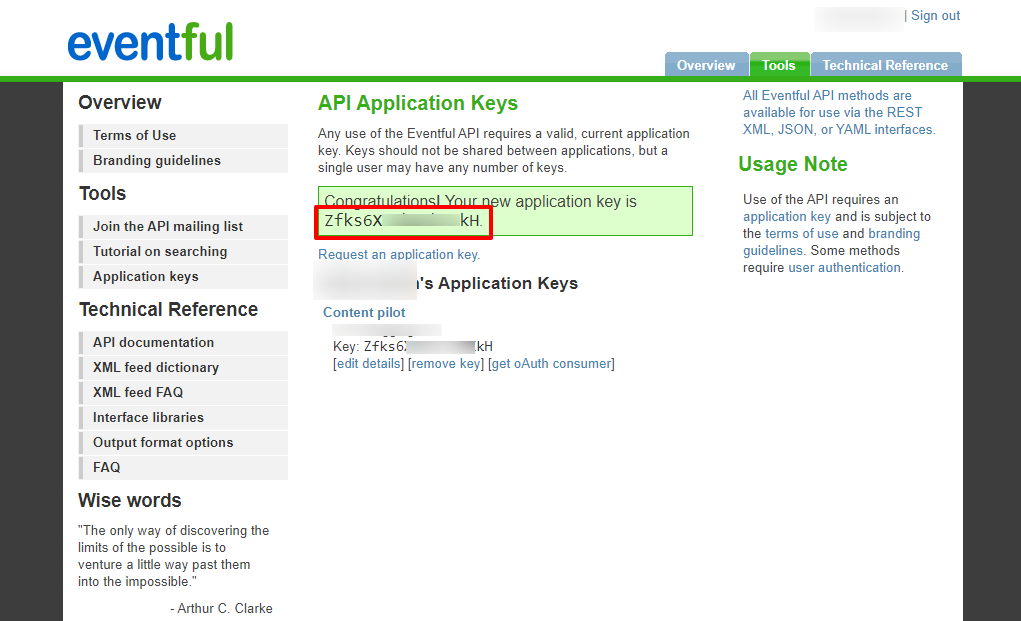
Task: Click the Tools sidebar heading
Action: [x=102, y=193]
